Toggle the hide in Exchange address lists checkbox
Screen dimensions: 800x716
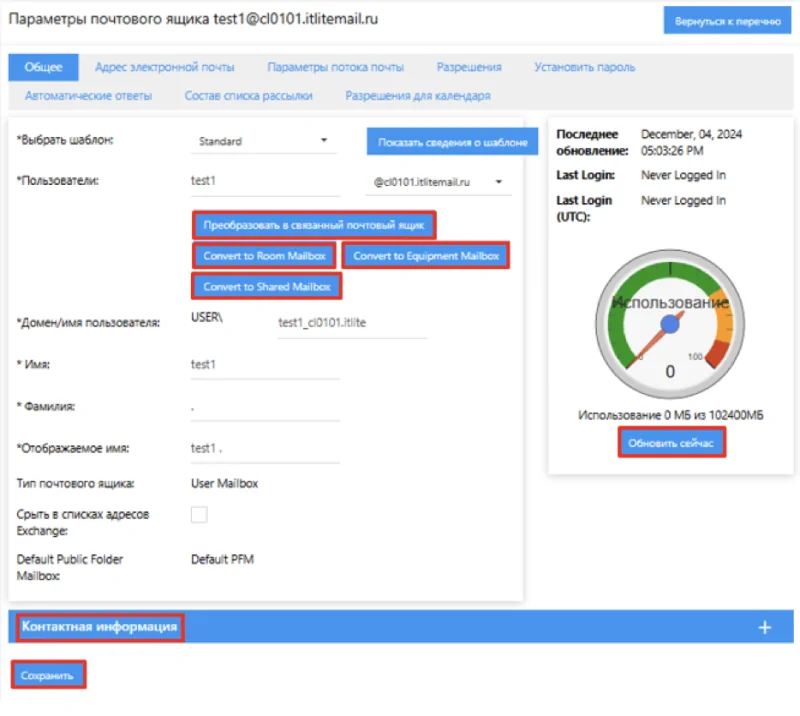click(x=199, y=514)
